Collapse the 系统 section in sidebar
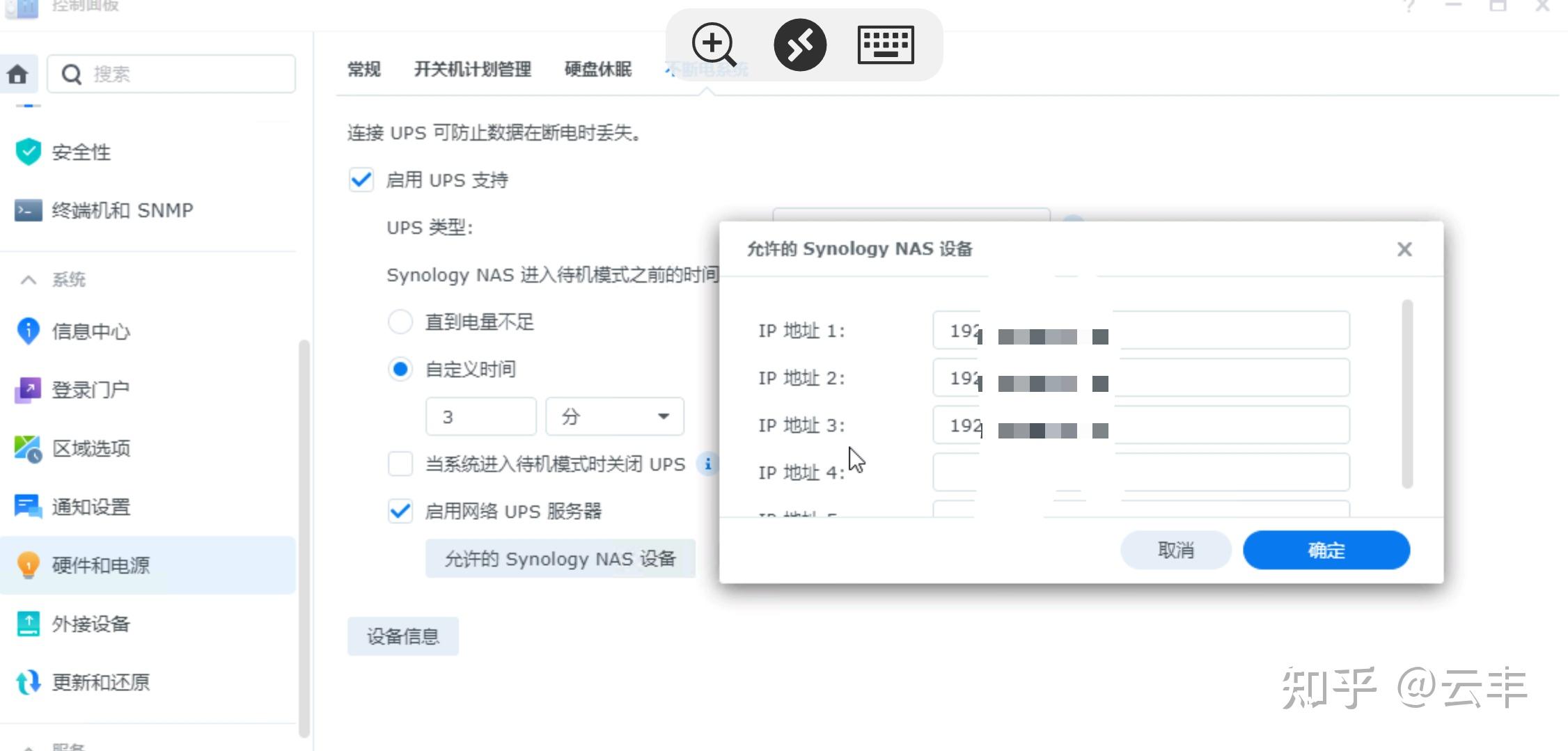The height and width of the screenshot is (751, 1568). tap(29, 279)
